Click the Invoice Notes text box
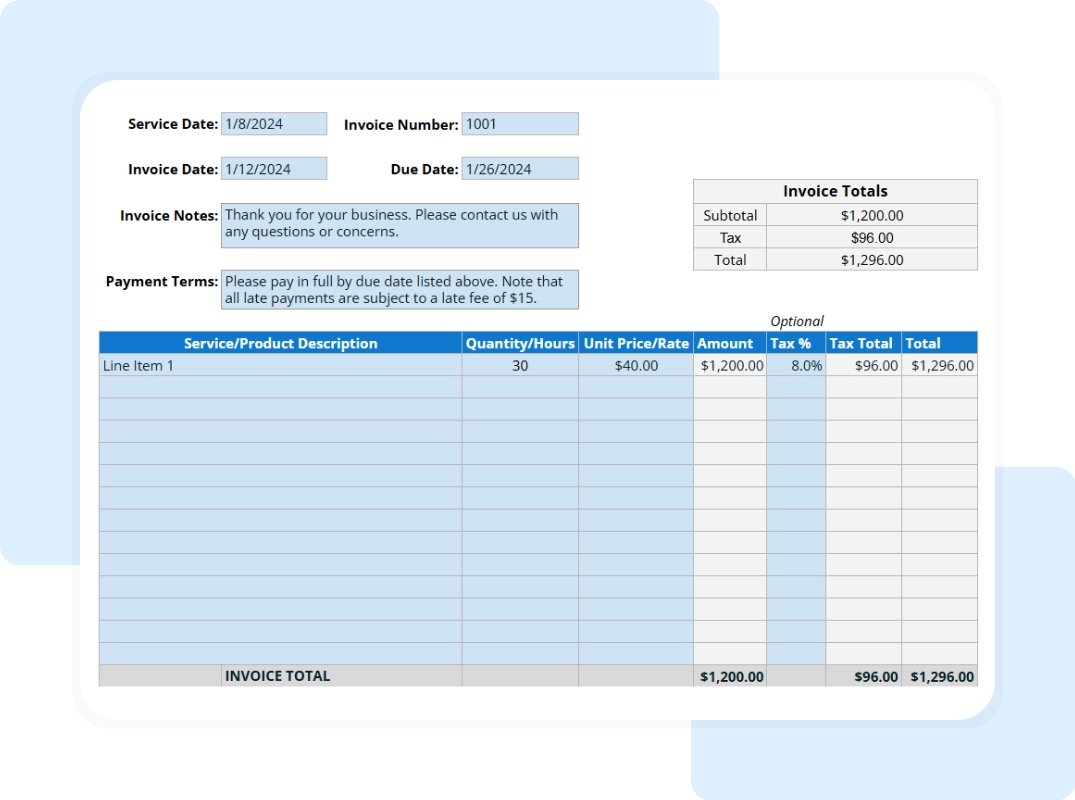This screenshot has height=800, width=1075. click(400, 225)
